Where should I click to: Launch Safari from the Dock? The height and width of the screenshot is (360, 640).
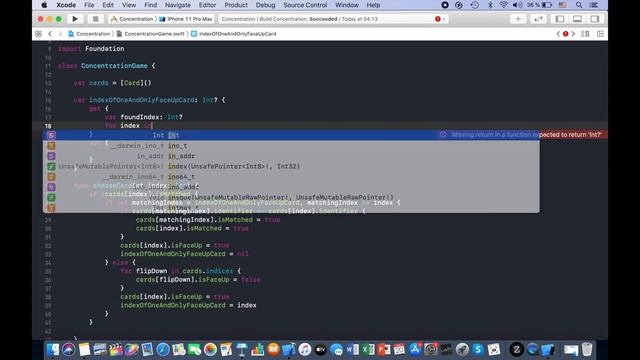[163, 349]
